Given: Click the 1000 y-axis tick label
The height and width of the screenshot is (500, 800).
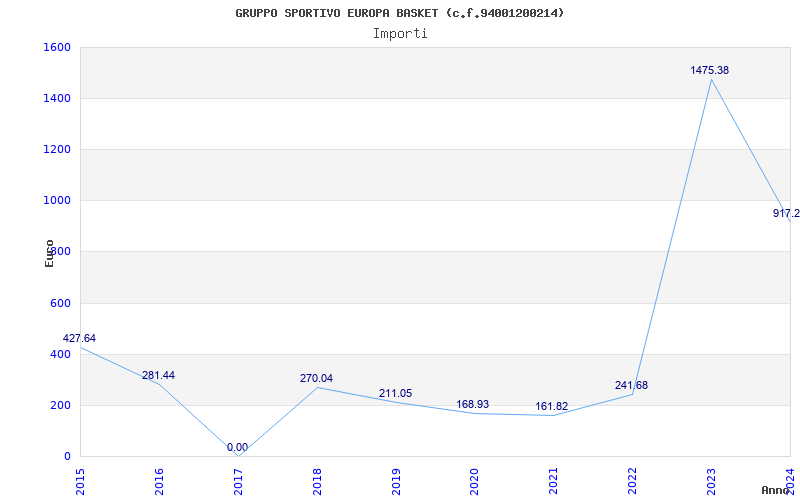Looking at the screenshot, I should (x=57, y=201).
